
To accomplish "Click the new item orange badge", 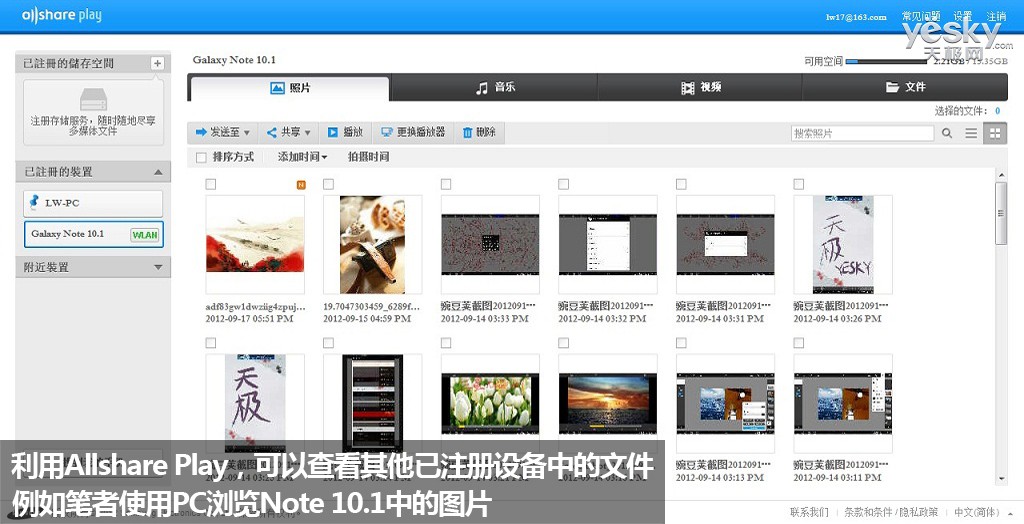I will 301,185.
